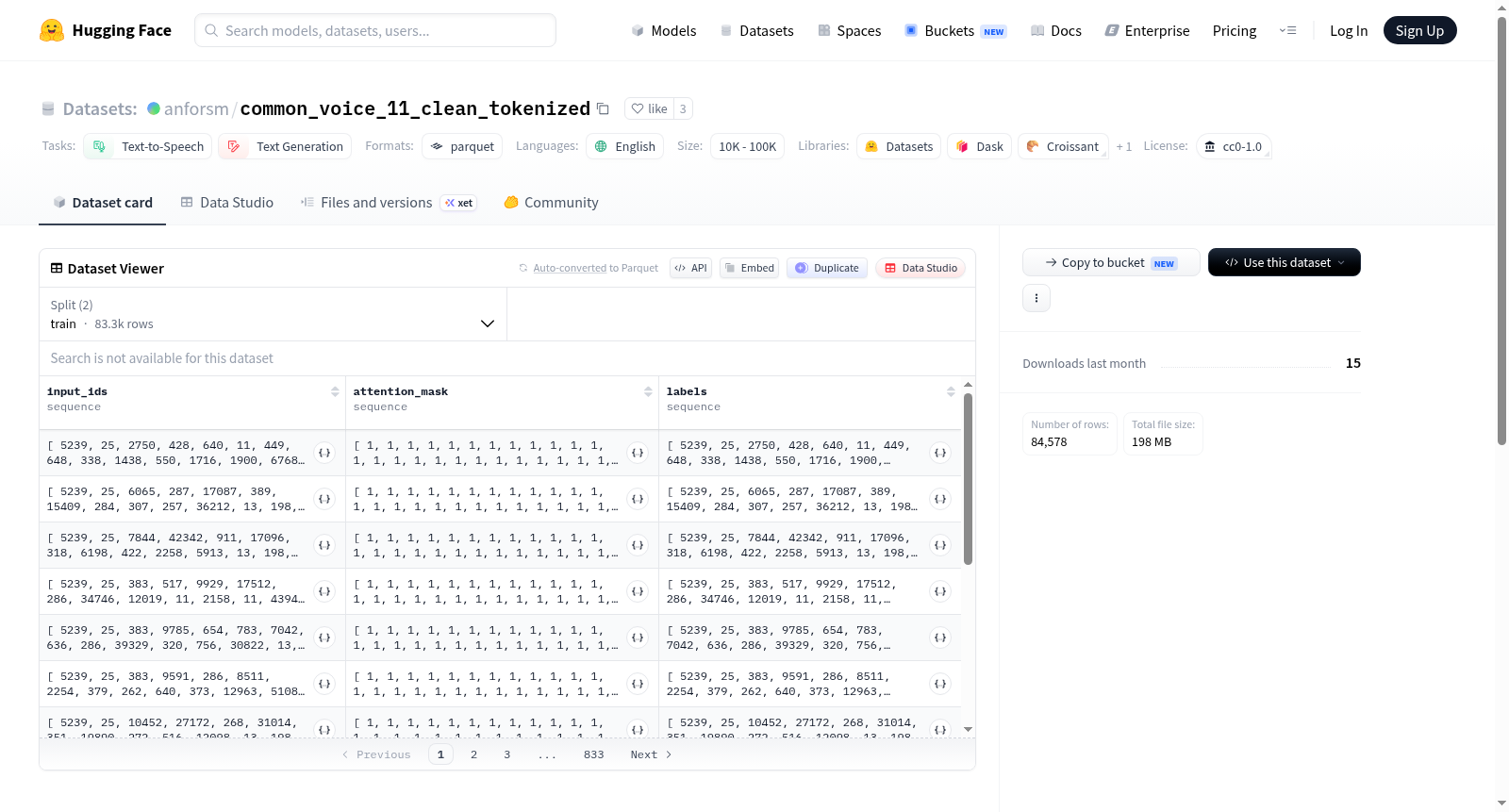Click the Embed button
Viewport: 1509px width, 812px height.
(750, 268)
